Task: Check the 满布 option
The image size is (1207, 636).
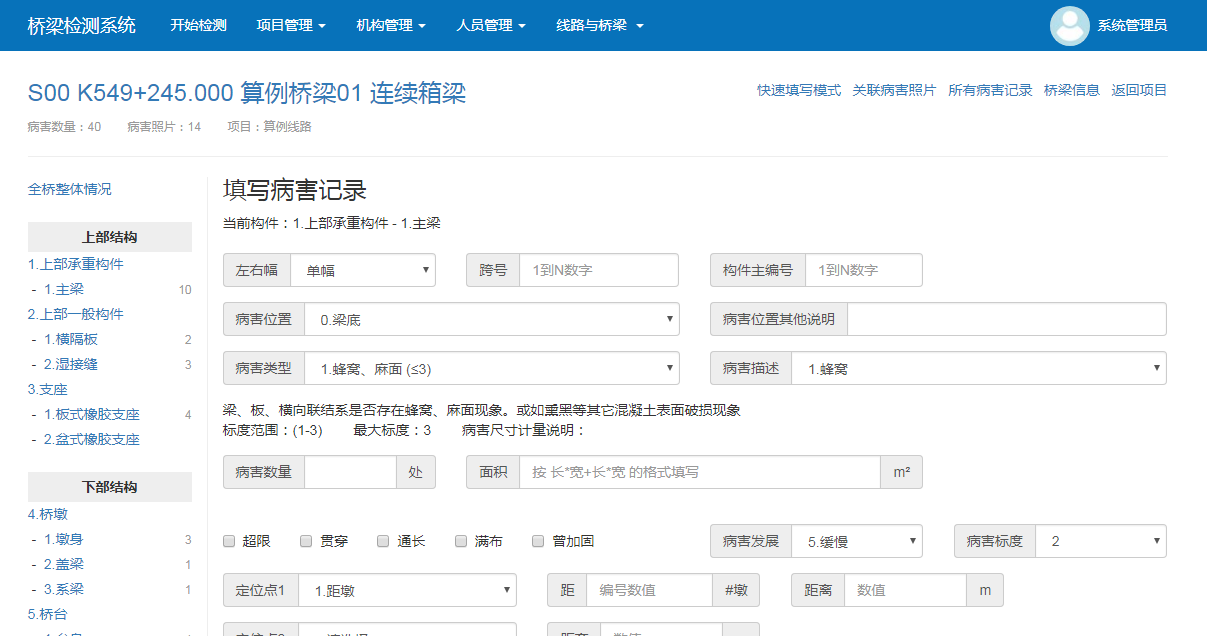Action: (462, 541)
